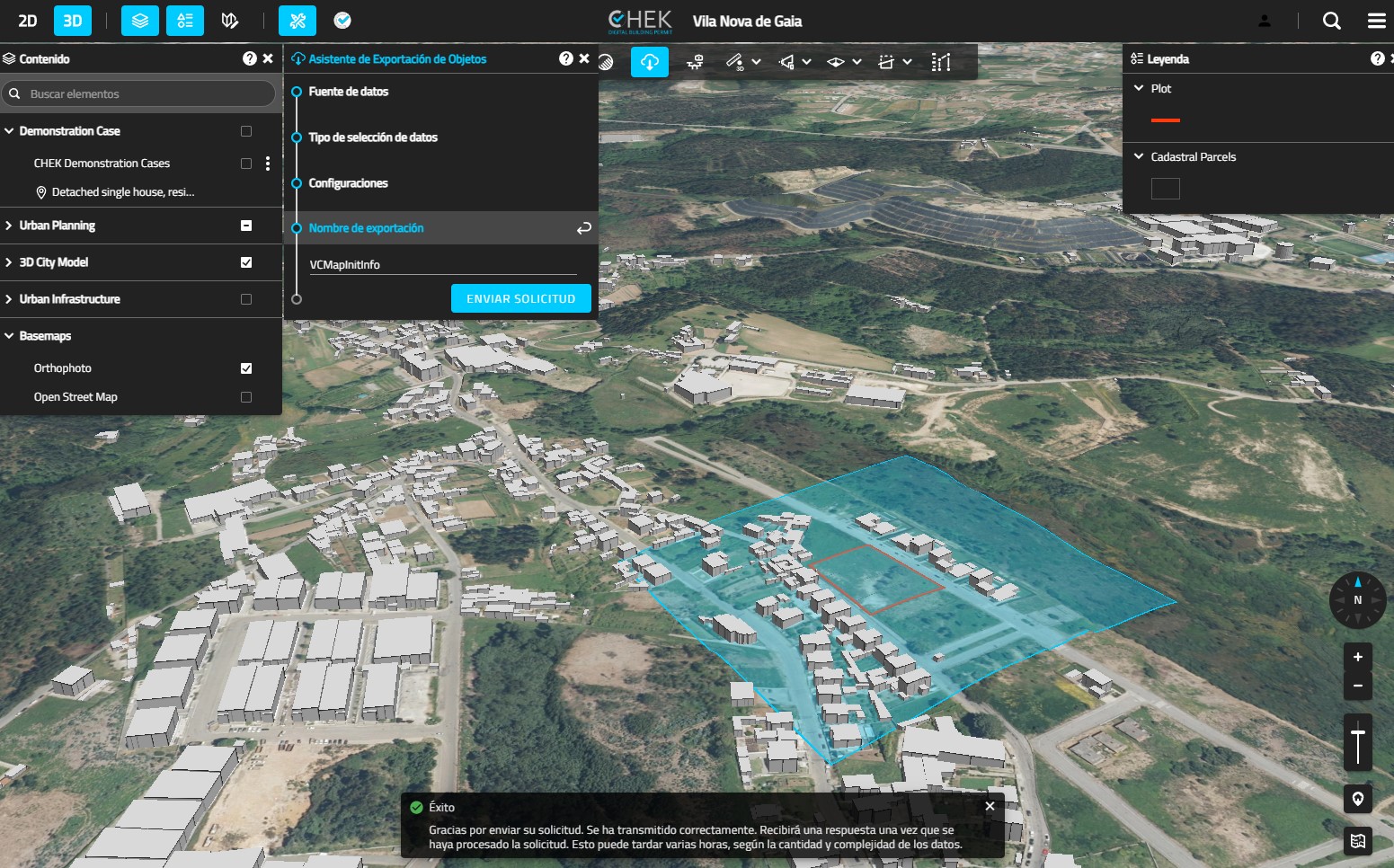This screenshot has width=1394, height=868.
Task: Click the Enviar Solicitud button
Action: tap(520, 298)
